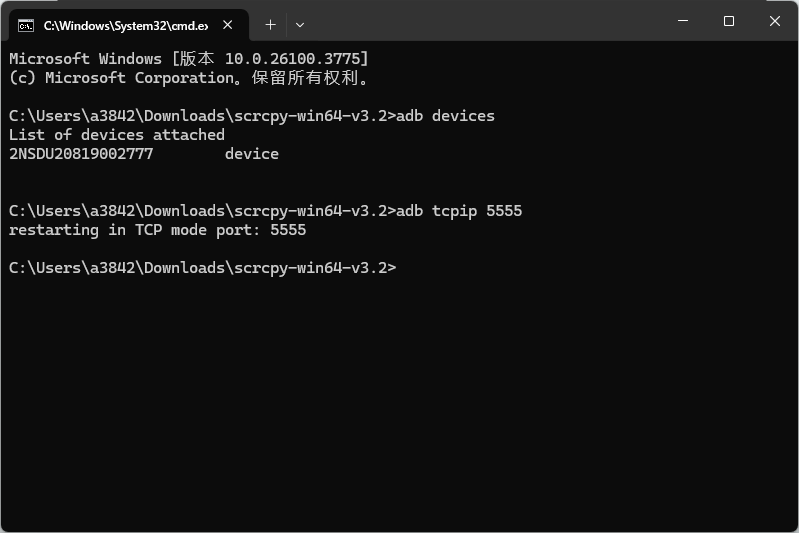The height and width of the screenshot is (533, 799).
Task: Click the 'restarting in TCP mode' output line
Action: click(157, 230)
